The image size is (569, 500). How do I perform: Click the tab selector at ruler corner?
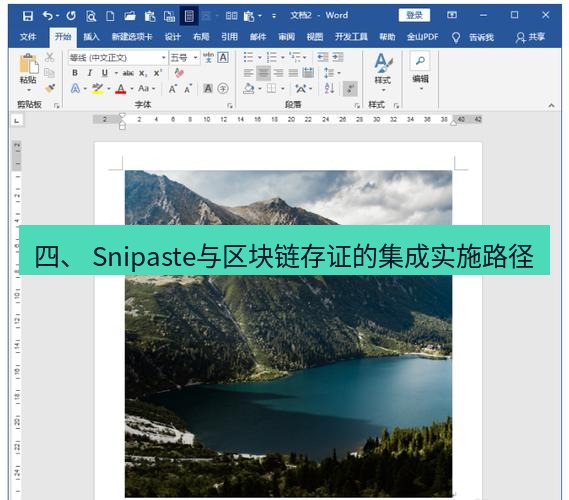[x=17, y=120]
